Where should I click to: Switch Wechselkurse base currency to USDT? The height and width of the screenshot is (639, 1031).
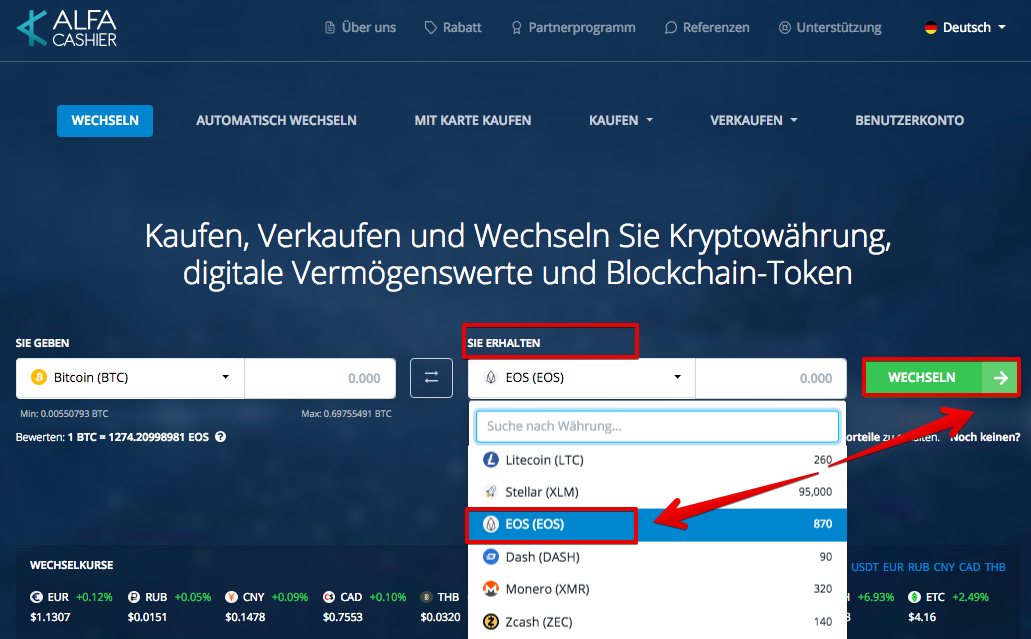(864, 567)
